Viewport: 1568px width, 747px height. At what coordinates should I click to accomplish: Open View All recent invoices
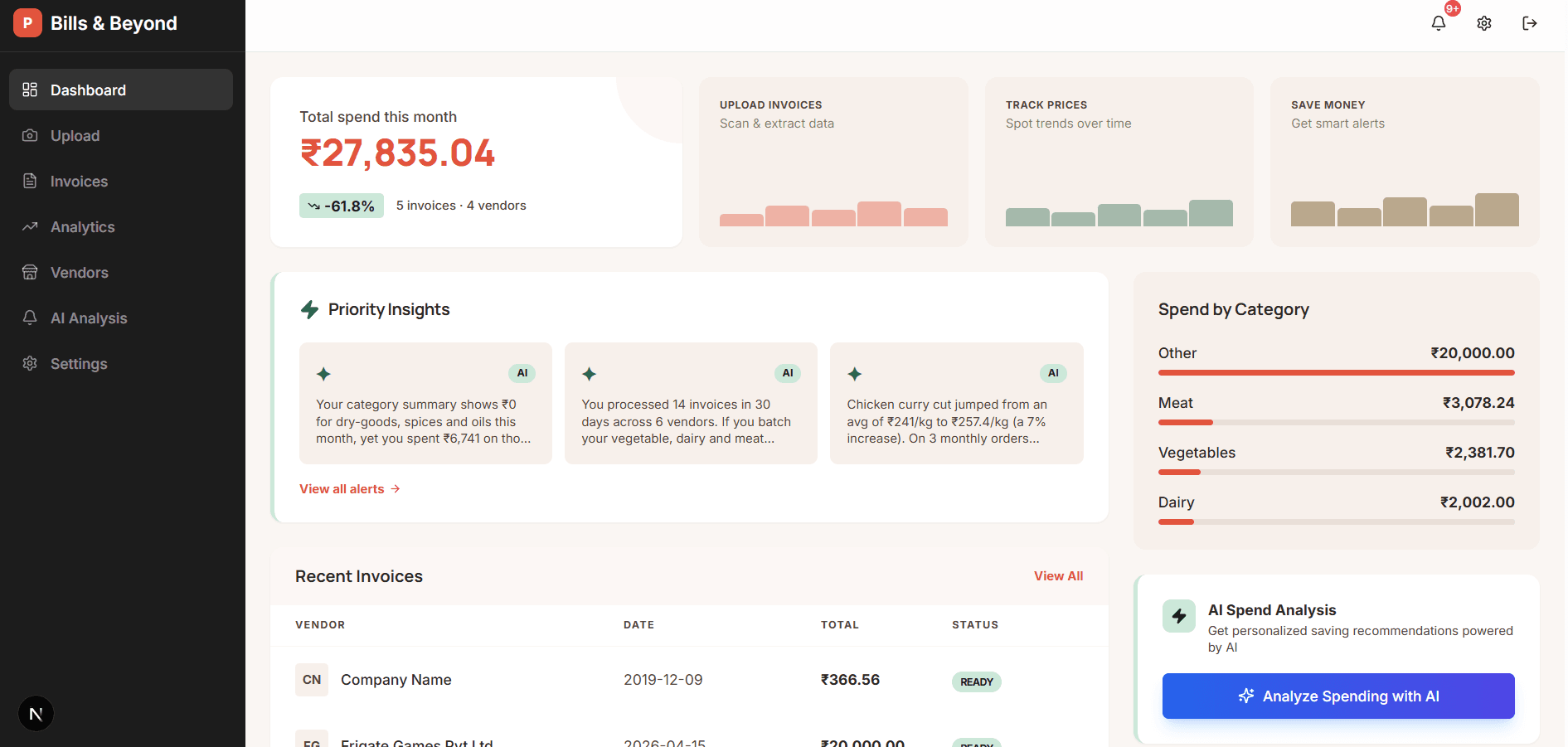1058,575
